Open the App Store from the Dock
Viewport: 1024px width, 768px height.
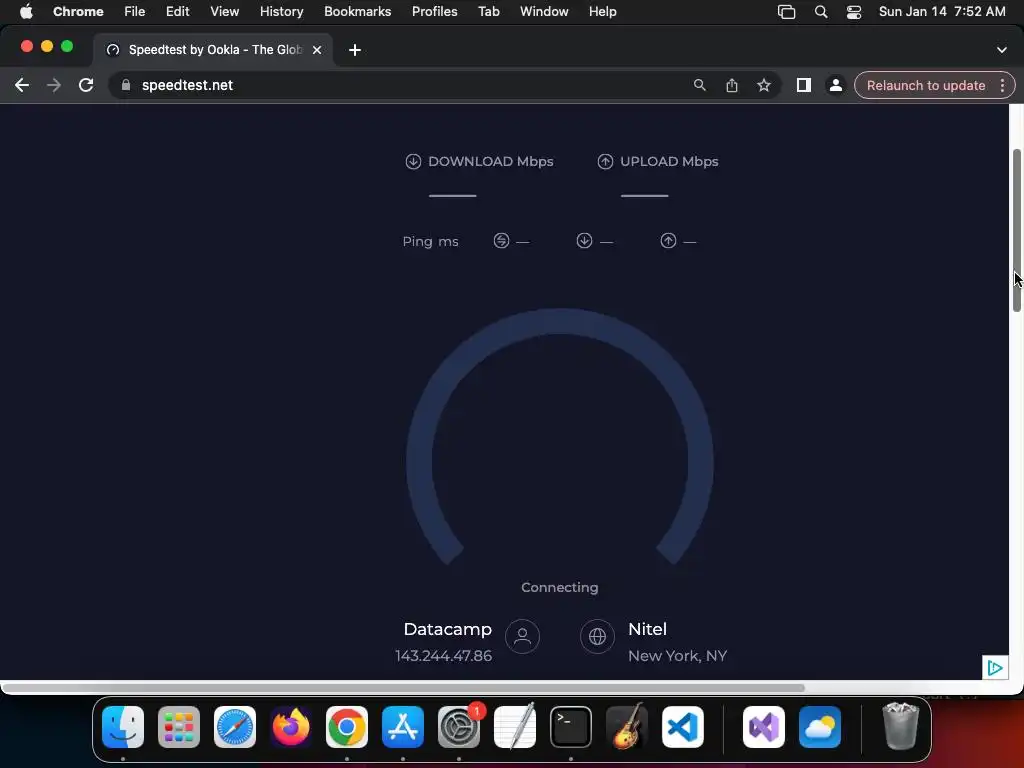click(403, 727)
